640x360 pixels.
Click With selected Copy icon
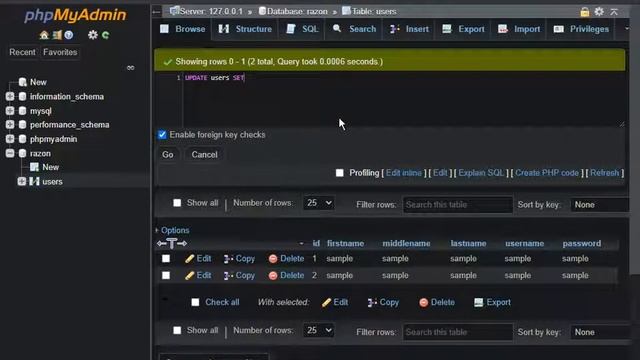tap(372, 302)
